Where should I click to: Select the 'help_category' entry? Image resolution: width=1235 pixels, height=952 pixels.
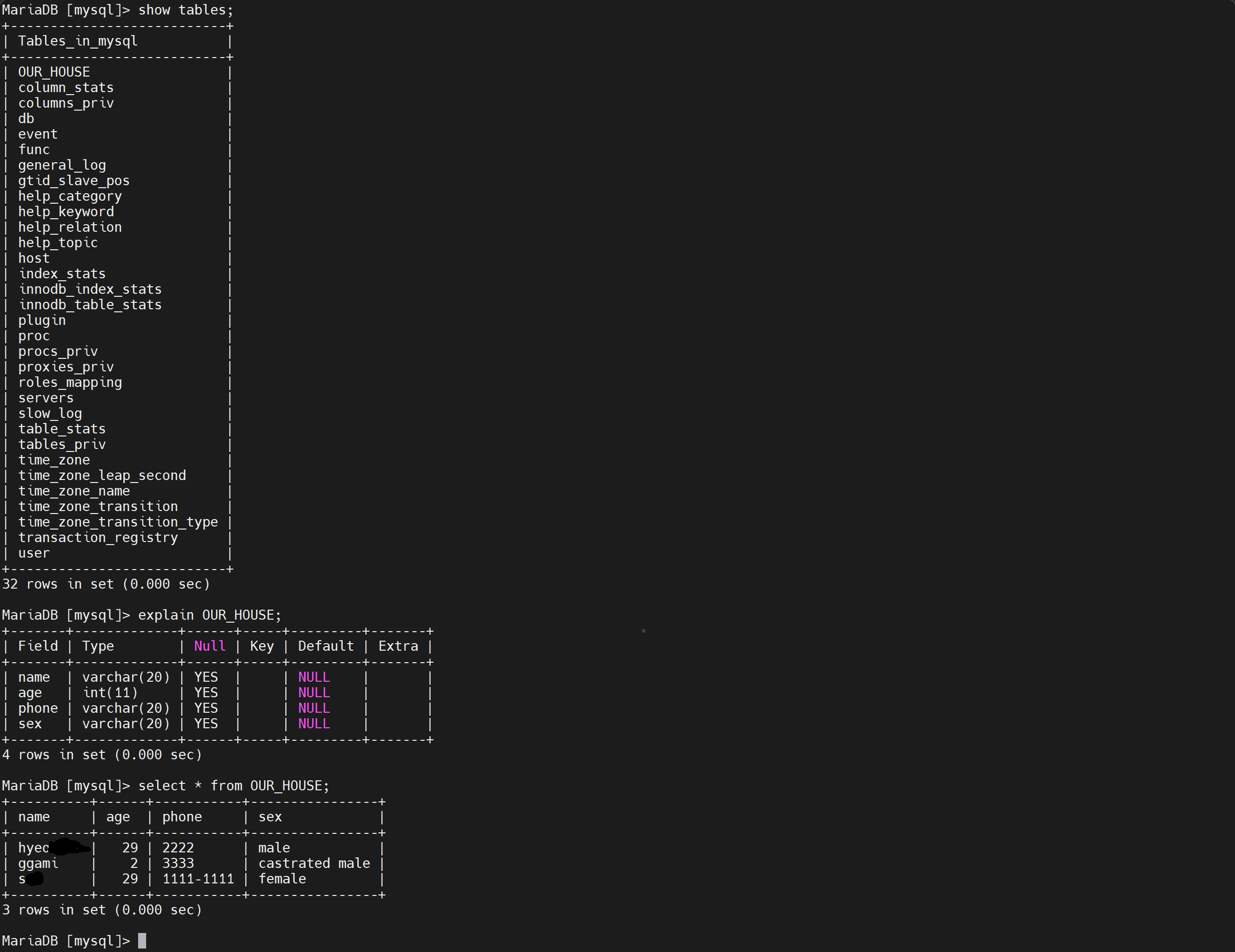coord(70,196)
